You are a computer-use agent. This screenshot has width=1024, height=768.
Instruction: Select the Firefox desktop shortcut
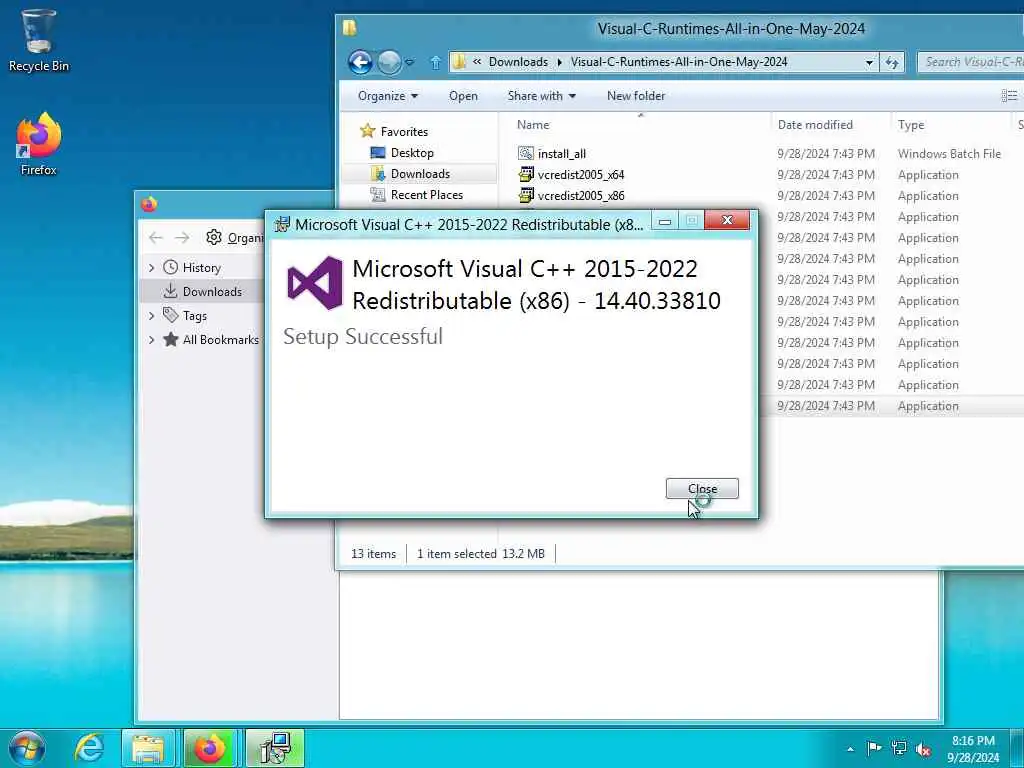pyautogui.click(x=39, y=144)
